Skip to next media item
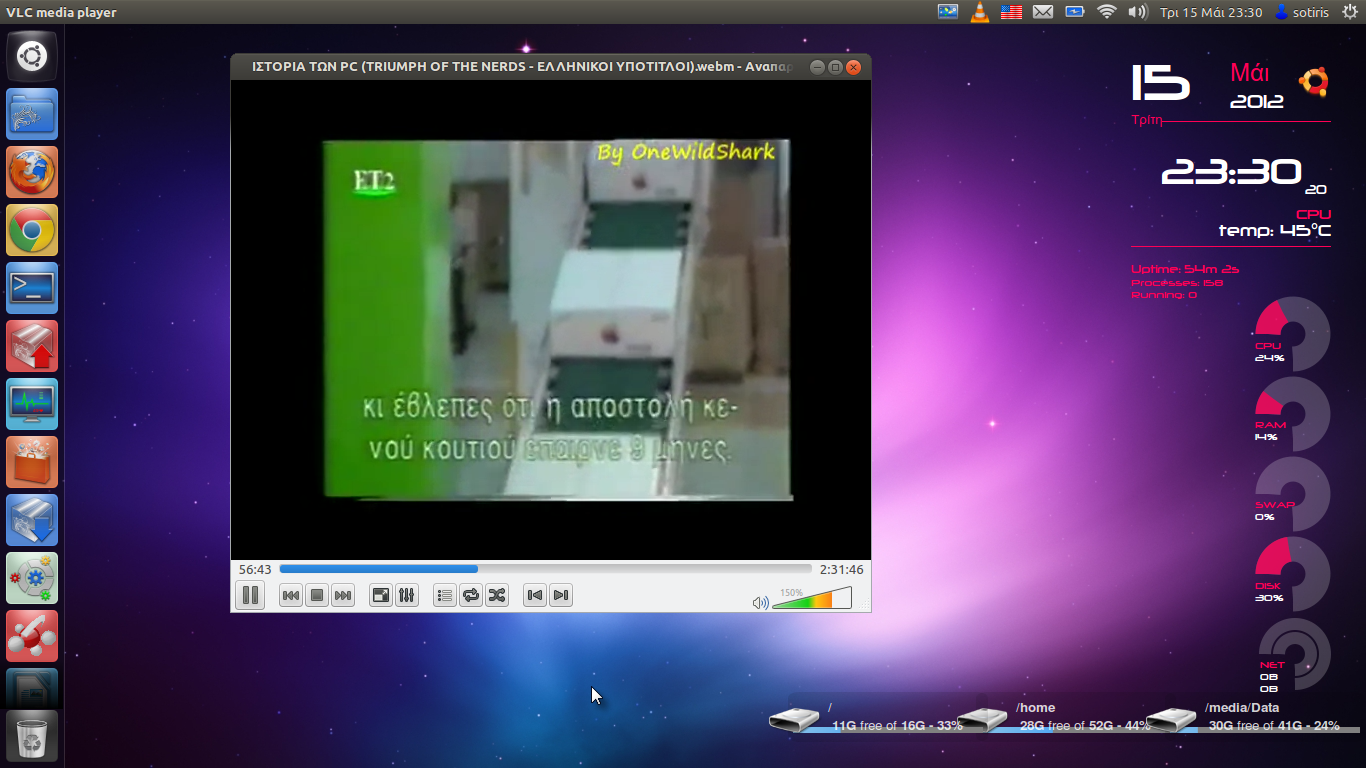This screenshot has width=1366, height=768. [343, 596]
